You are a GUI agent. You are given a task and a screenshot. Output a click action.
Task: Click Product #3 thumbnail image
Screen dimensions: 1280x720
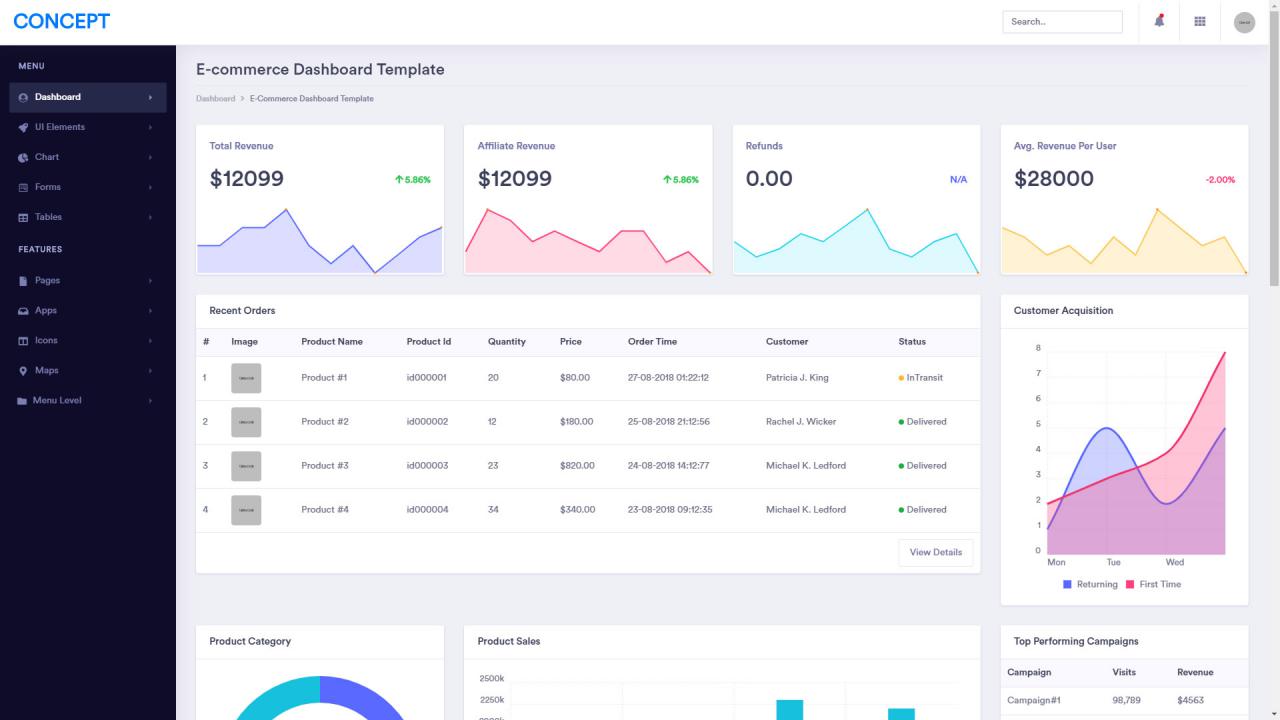pyautogui.click(x=246, y=466)
